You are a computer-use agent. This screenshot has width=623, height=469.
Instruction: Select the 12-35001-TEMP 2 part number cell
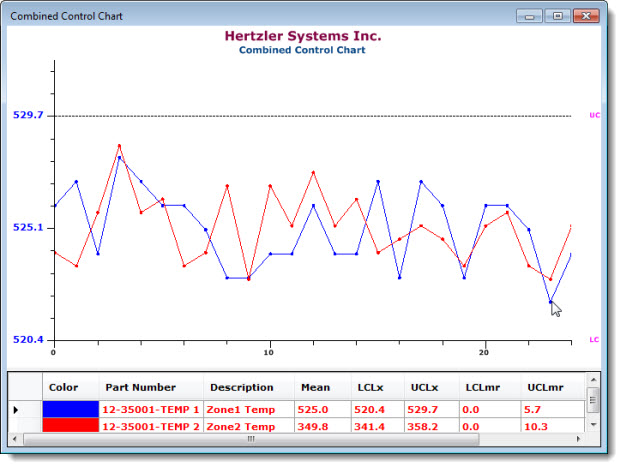[x=151, y=426]
